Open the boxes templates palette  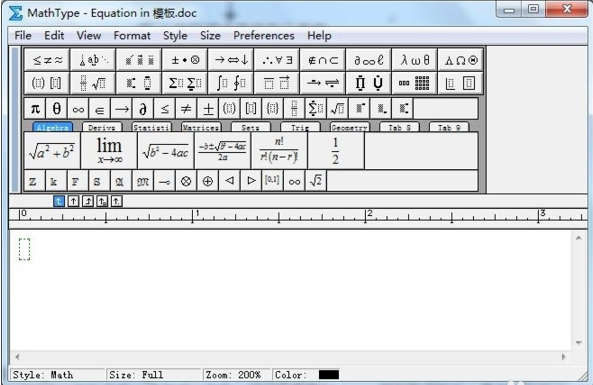(460, 83)
